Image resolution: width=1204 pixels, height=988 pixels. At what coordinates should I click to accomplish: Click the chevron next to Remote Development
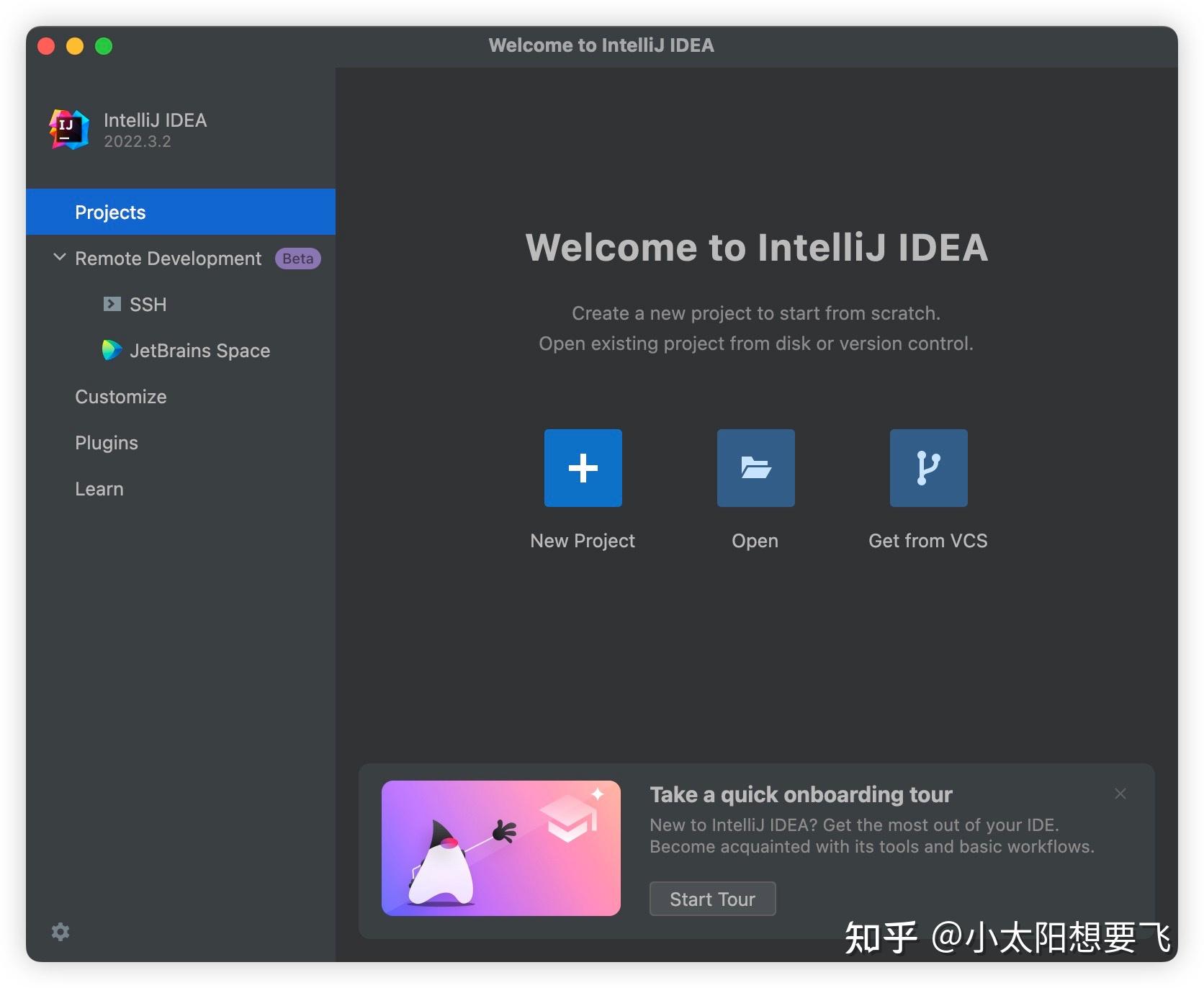(59, 259)
